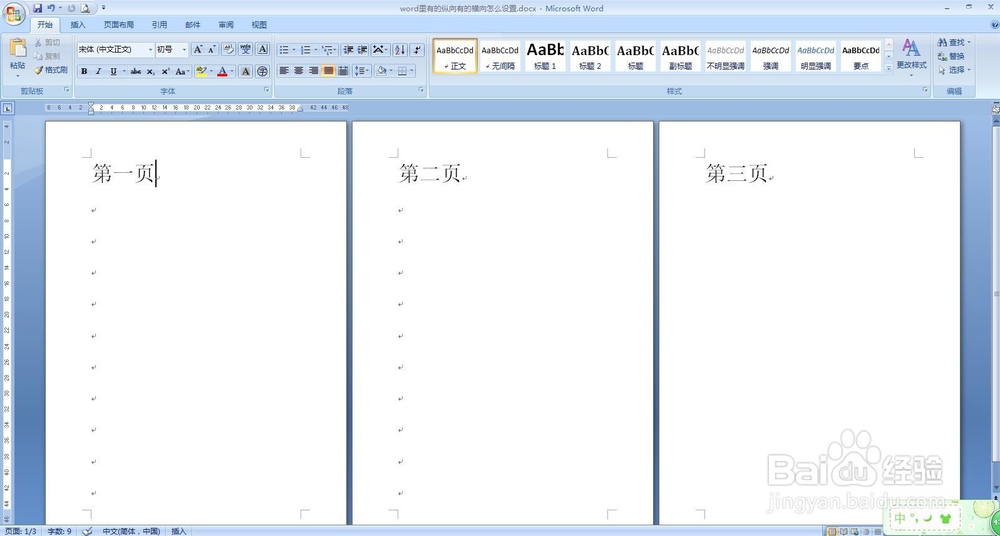Select the 邮件 tab
Image resolution: width=1000 pixels, height=536 pixels.
pyautogui.click(x=193, y=25)
